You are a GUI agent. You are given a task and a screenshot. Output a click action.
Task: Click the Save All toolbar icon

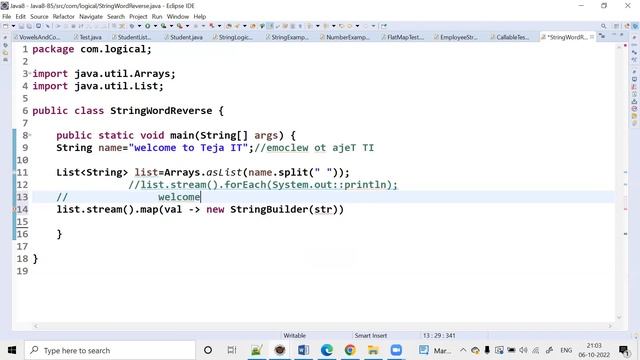pos(29,26)
